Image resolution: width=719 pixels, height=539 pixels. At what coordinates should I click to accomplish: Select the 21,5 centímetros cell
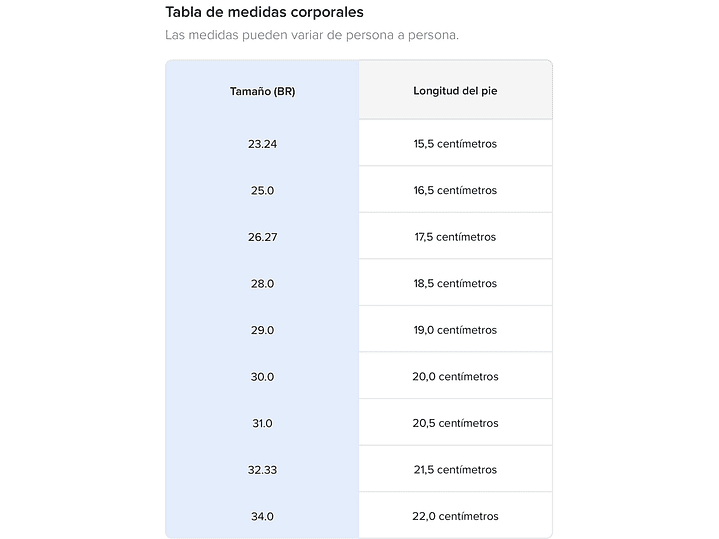455,470
